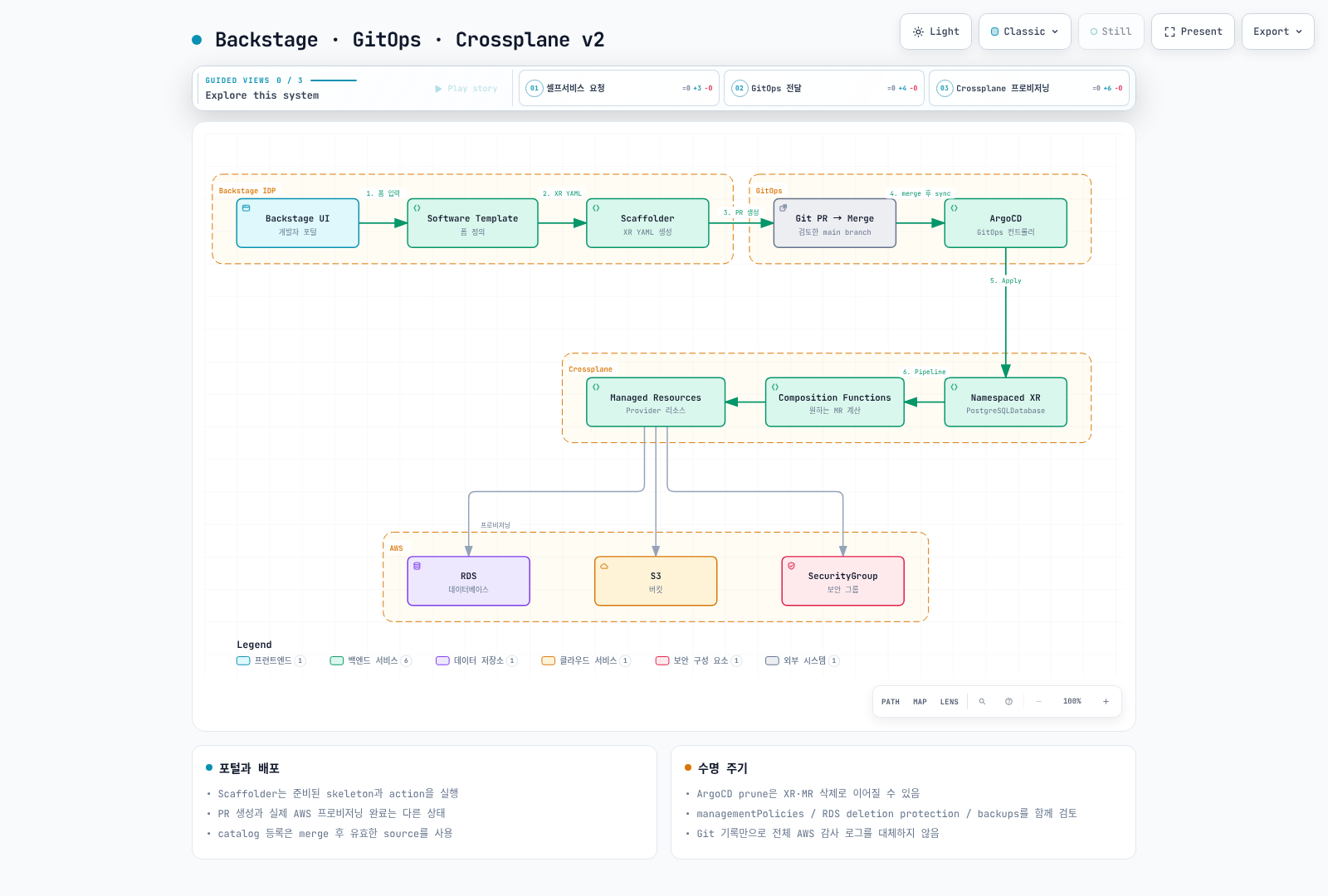
Task: Click the SecurityGroup shield icon
Action: [791, 566]
